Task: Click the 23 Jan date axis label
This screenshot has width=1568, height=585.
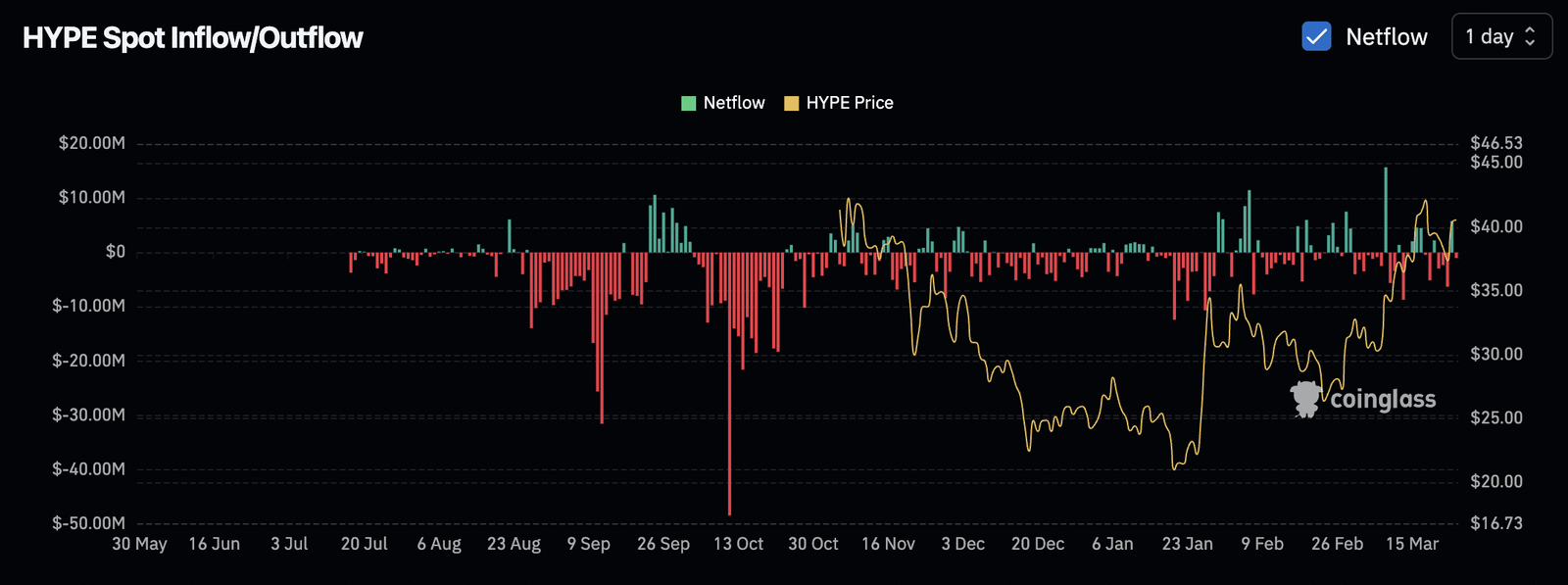Action: (x=1187, y=544)
